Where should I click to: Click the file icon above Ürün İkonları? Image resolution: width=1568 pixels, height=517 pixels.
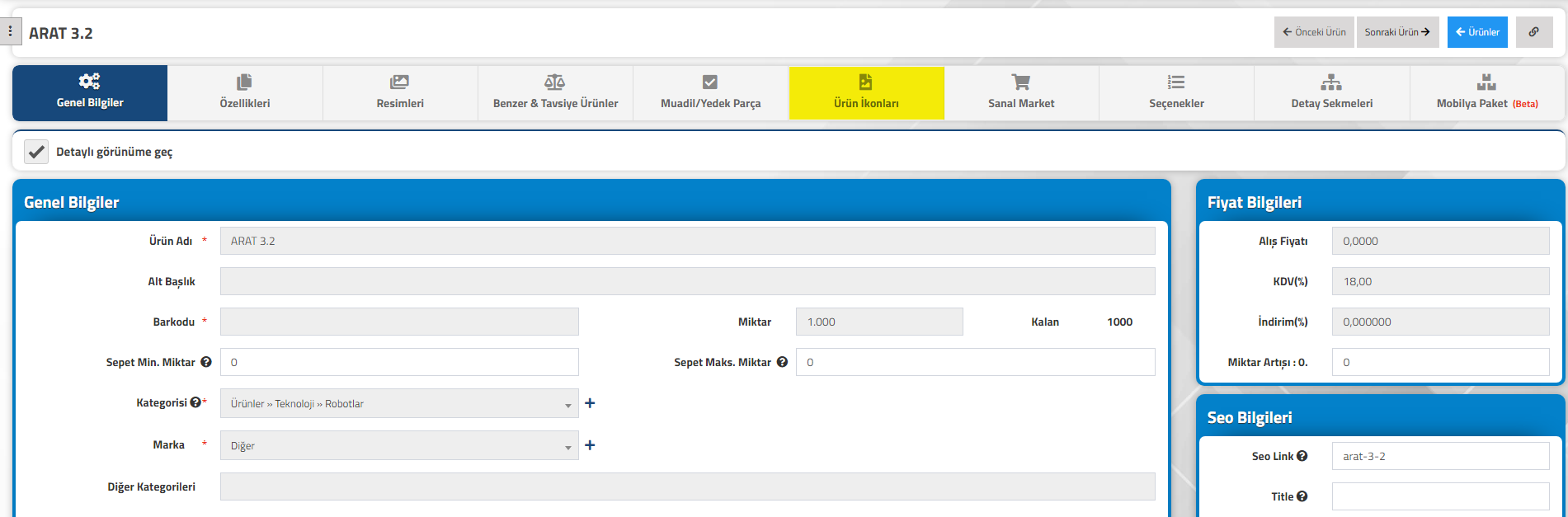click(x=865, y=82)
